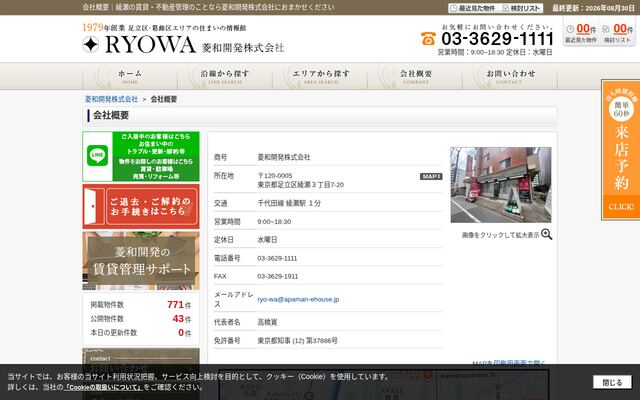This screenshot has width=640, height=400.
Task: Select the 会社概要 menu tab
Action: (416, 76)
